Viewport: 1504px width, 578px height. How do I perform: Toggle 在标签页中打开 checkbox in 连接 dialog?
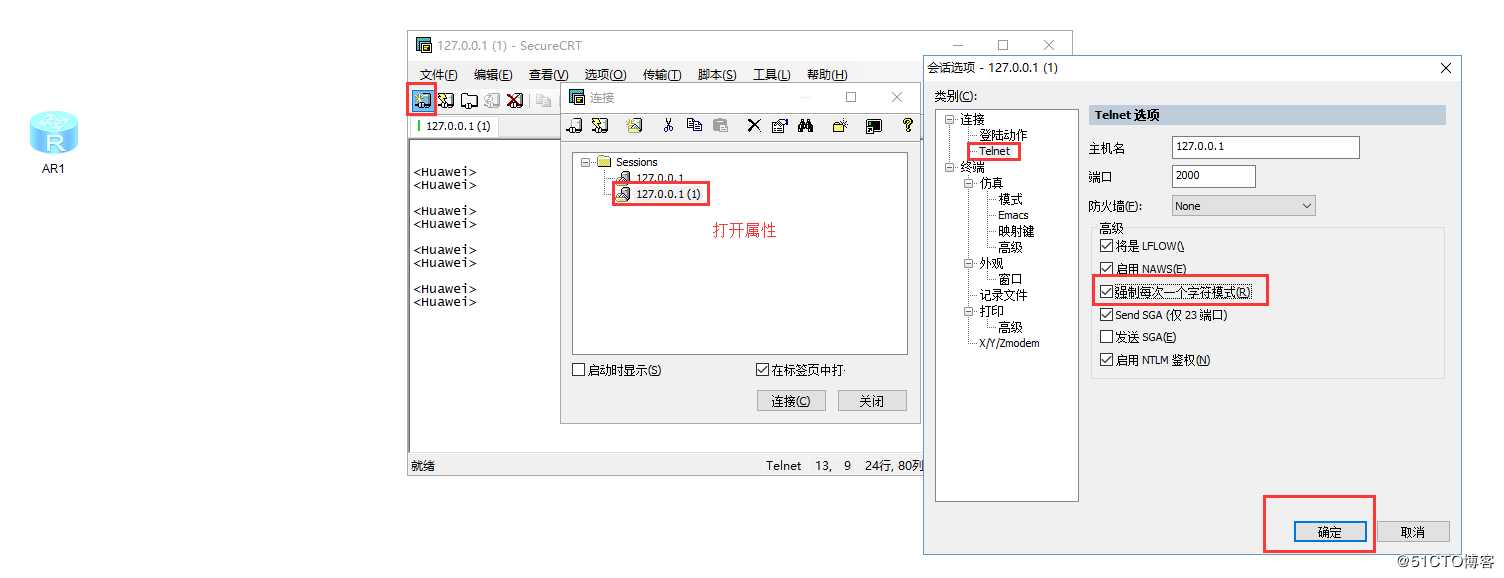[763, 370]
